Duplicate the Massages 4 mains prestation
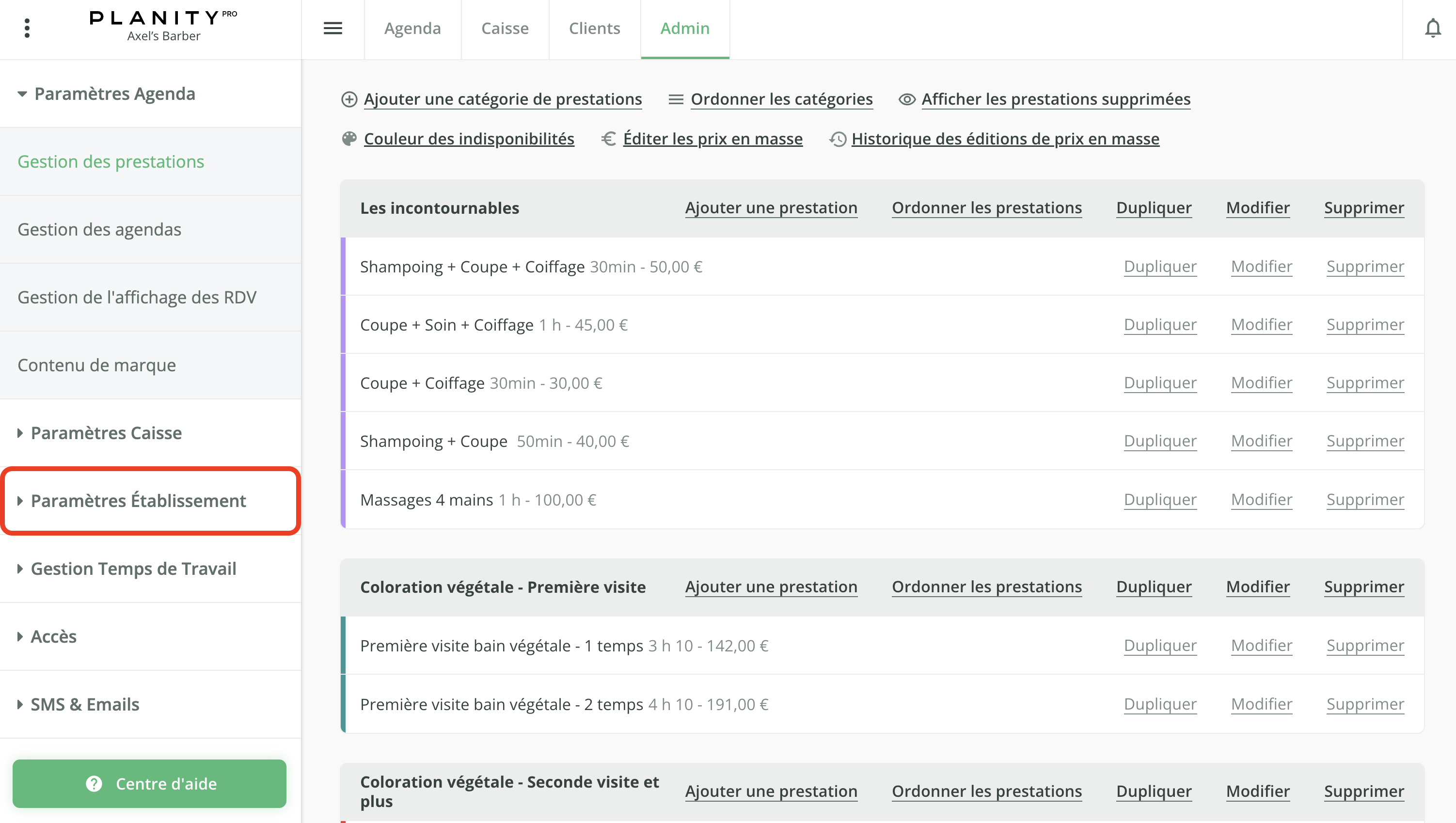This screenshot has width=1456, height=823. [x=1160, y=499]
